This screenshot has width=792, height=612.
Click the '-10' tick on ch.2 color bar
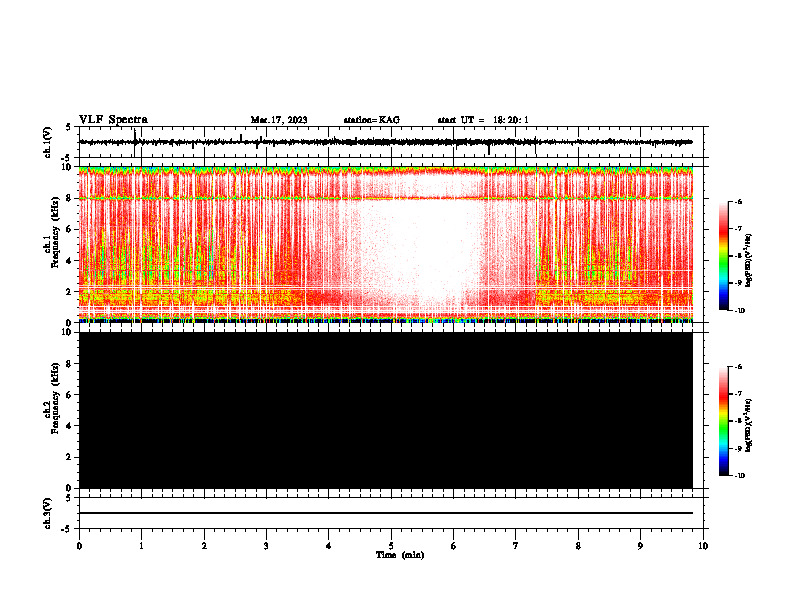click(739, 475)
